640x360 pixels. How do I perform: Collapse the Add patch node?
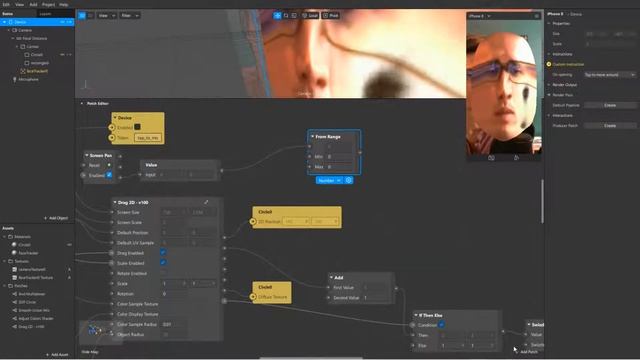click(331, 278)
